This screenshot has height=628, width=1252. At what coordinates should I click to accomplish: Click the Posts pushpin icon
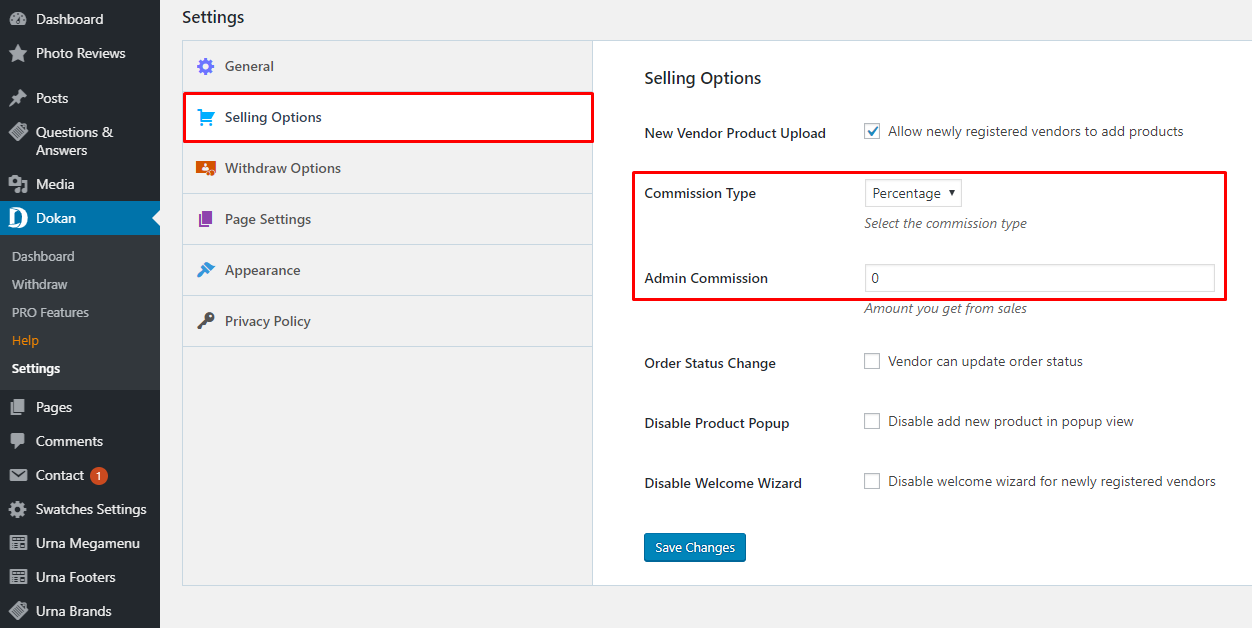pos(18,98)
